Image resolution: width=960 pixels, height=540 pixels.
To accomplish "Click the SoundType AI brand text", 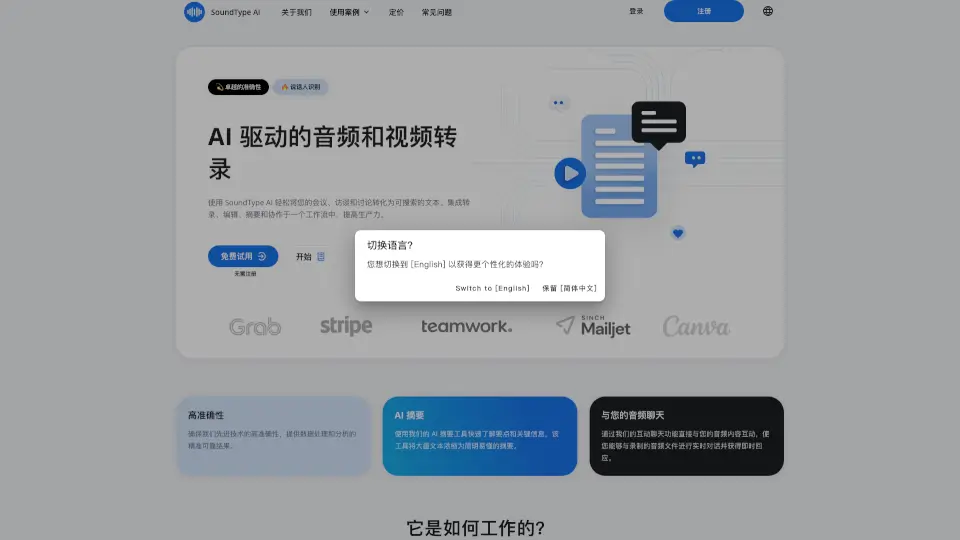I will (x=235, y=12).
